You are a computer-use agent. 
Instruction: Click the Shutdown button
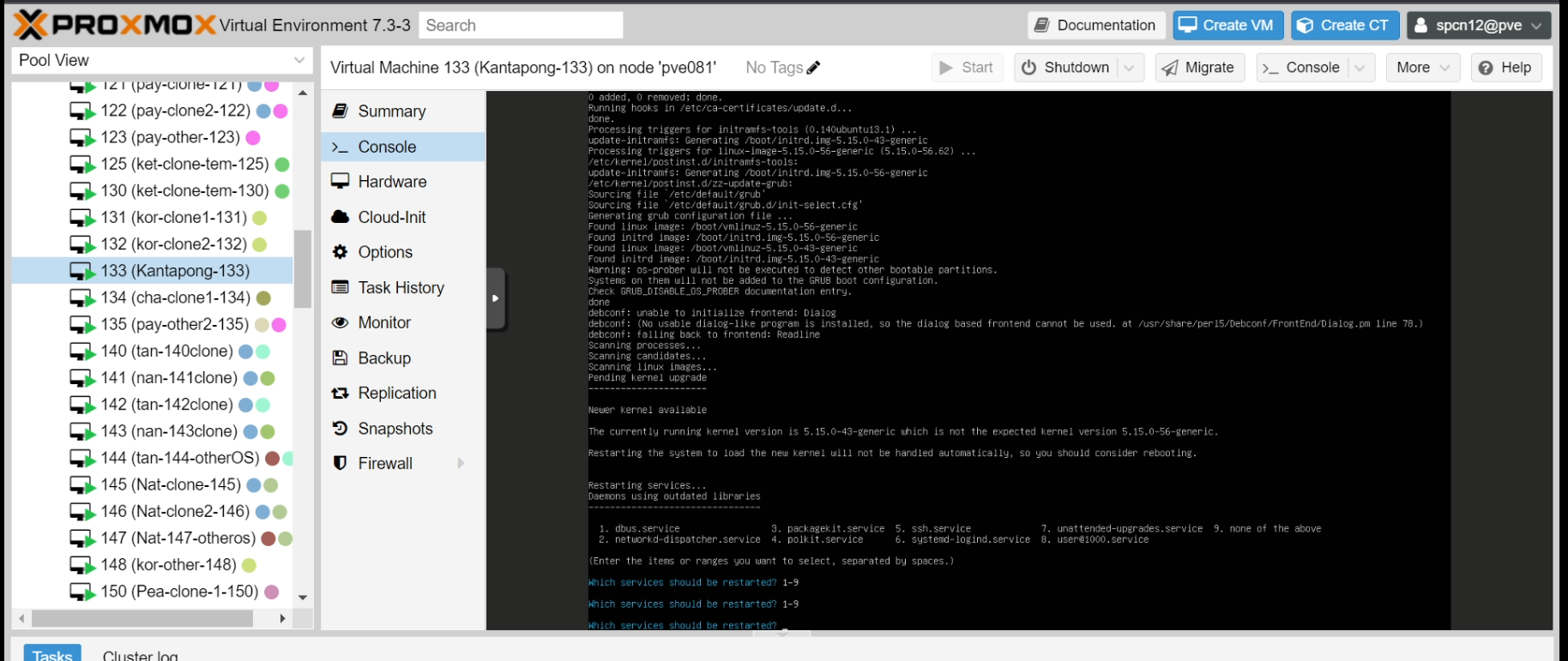[x=1066, y=68]
